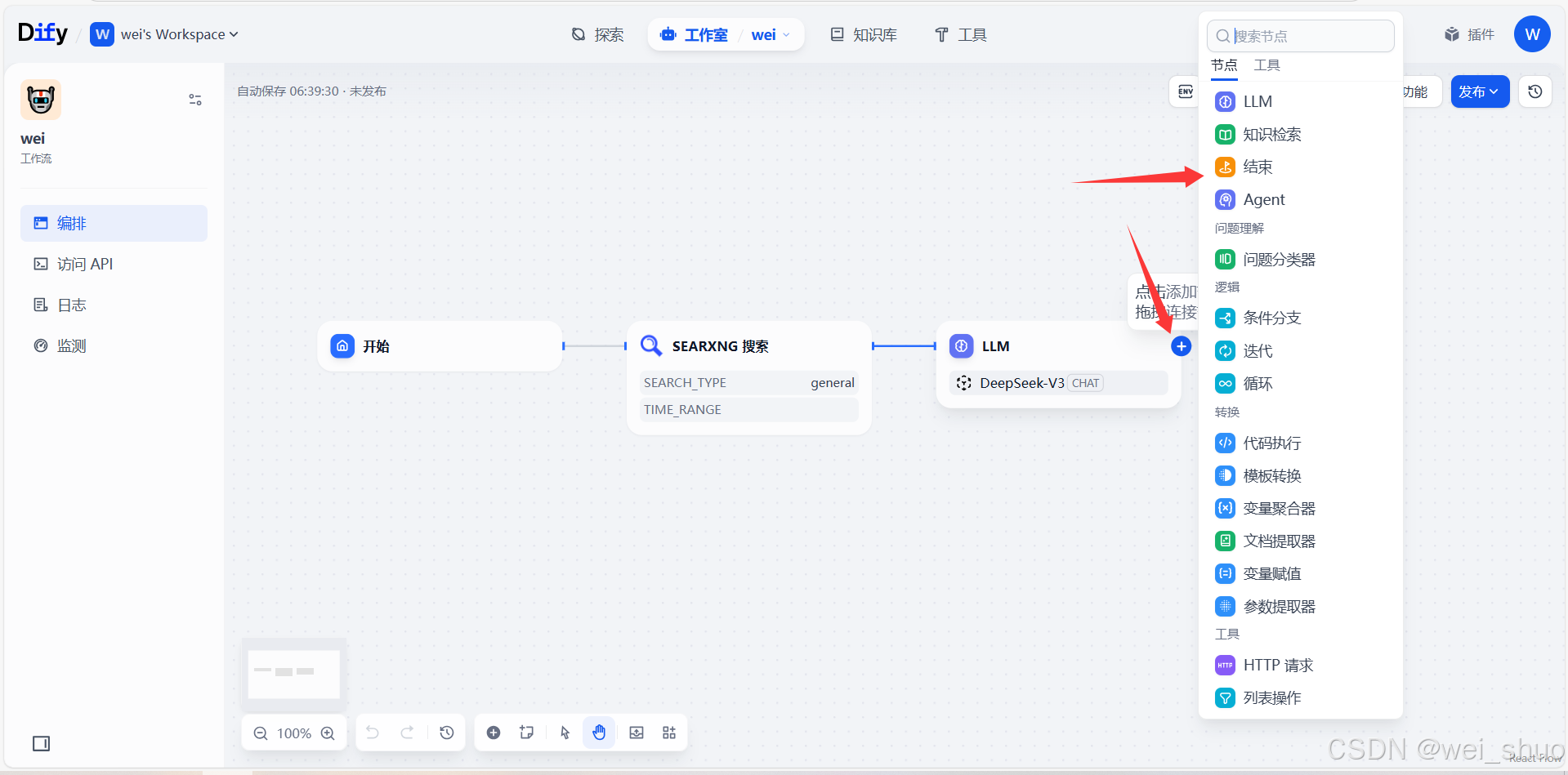Click the plus handle on LLM node
The height and width of the screenshot is (775, 1568).
click(1181, 346)
